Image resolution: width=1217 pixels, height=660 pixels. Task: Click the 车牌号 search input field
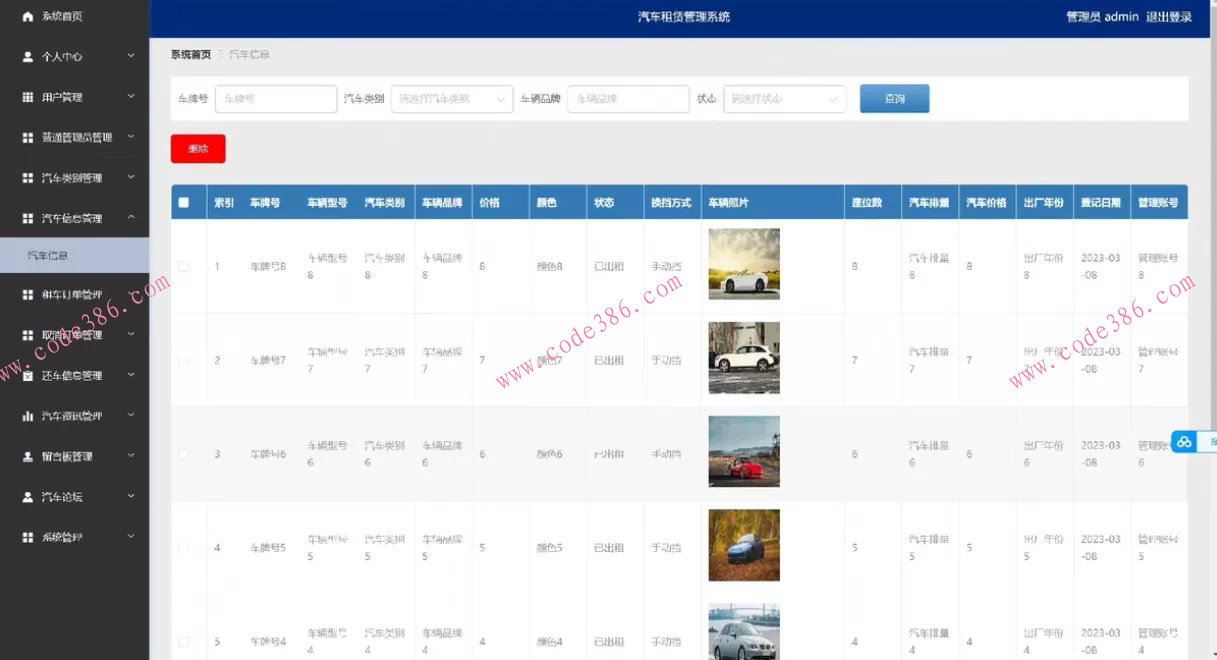[x=276, y=99]
